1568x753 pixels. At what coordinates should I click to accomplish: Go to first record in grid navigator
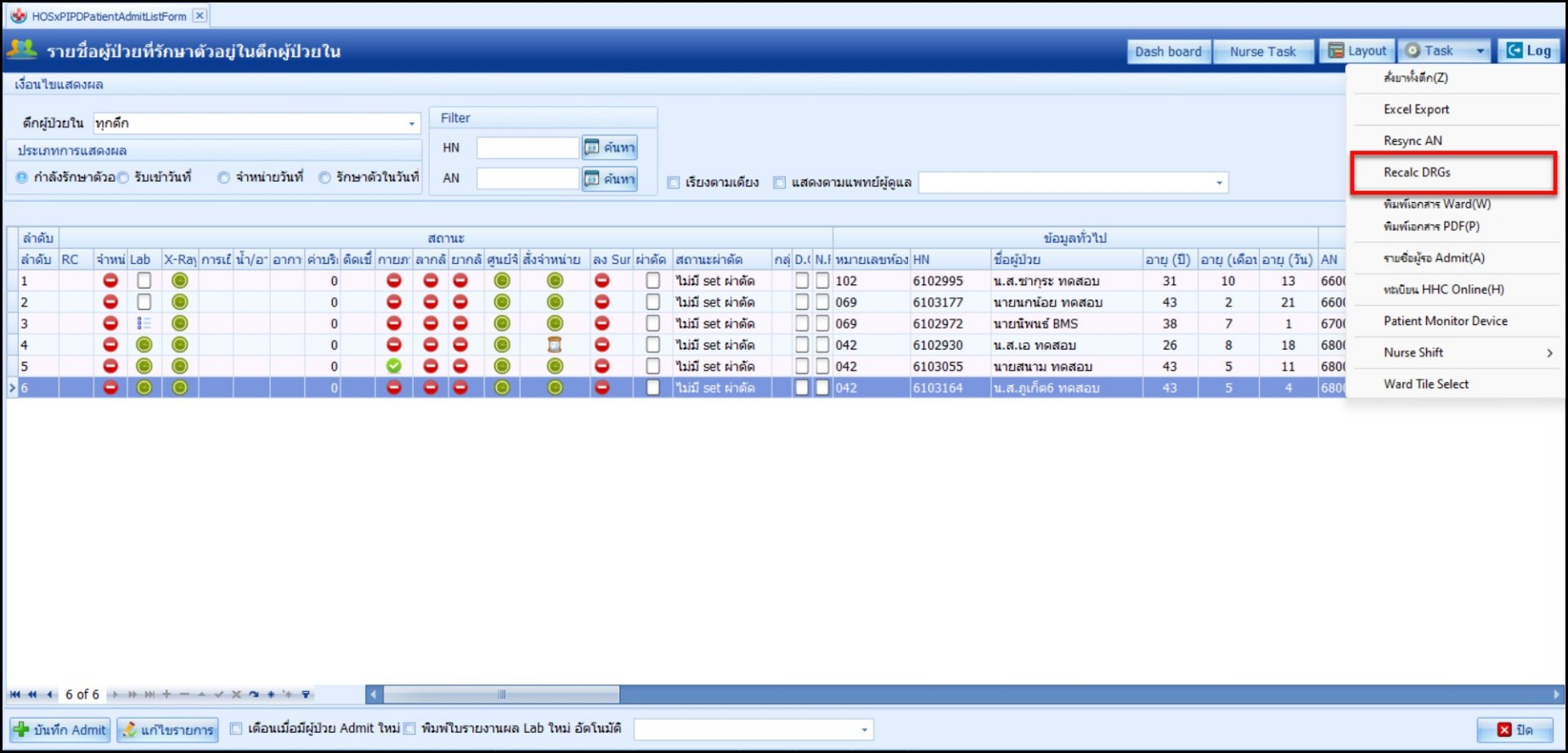[x=14, y=694]
